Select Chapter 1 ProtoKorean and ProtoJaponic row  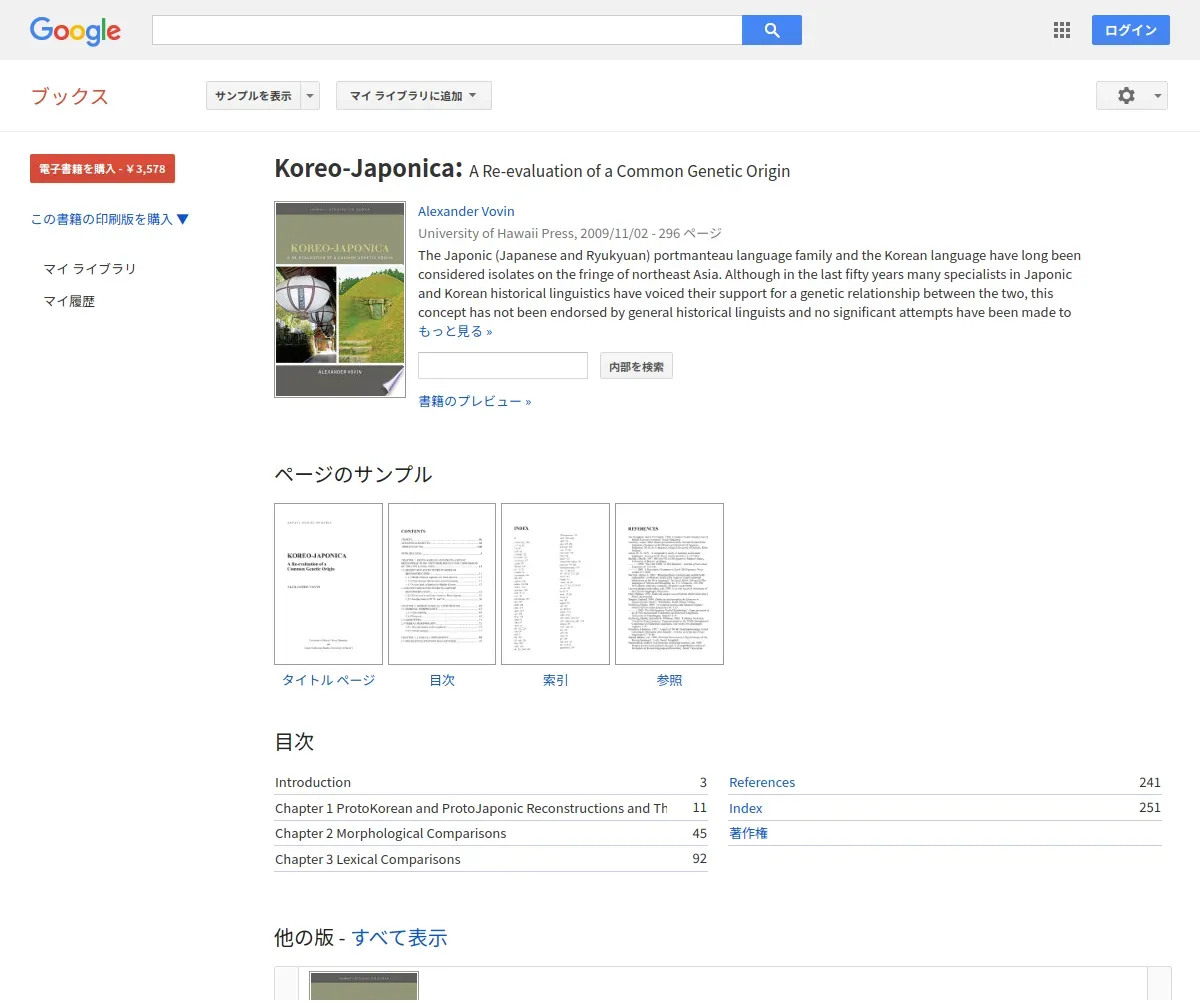click(491, 808)
